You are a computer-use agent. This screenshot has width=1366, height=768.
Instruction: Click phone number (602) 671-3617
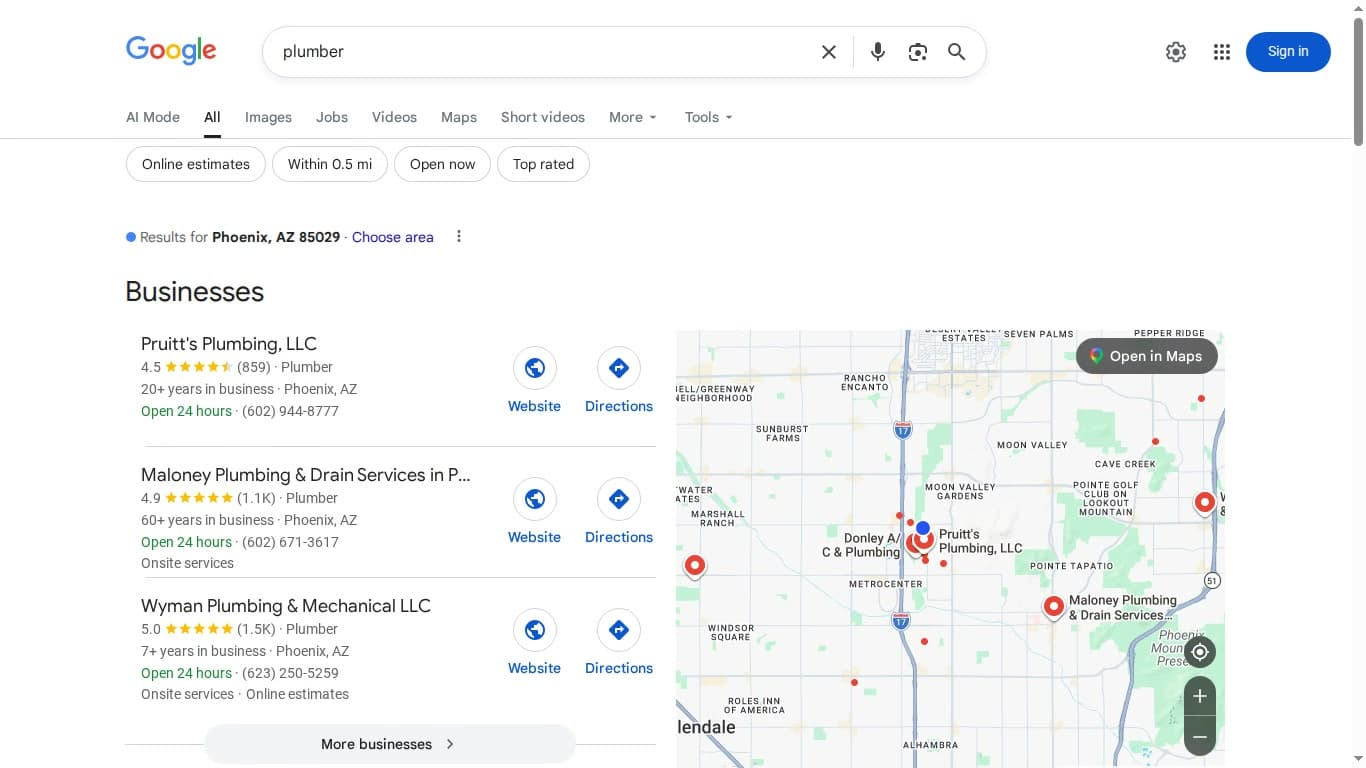tap(291, 542)
